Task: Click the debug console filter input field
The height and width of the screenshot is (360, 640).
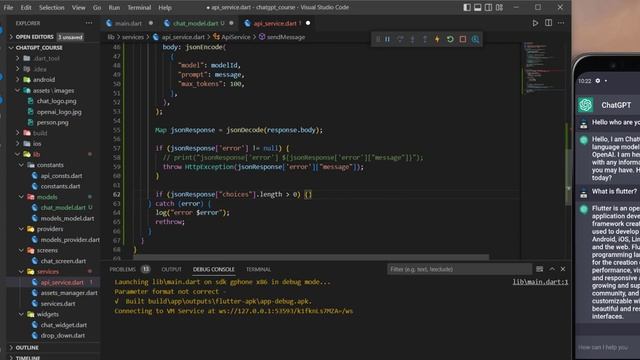Action: pyautogui.click(x=459, y=269)
